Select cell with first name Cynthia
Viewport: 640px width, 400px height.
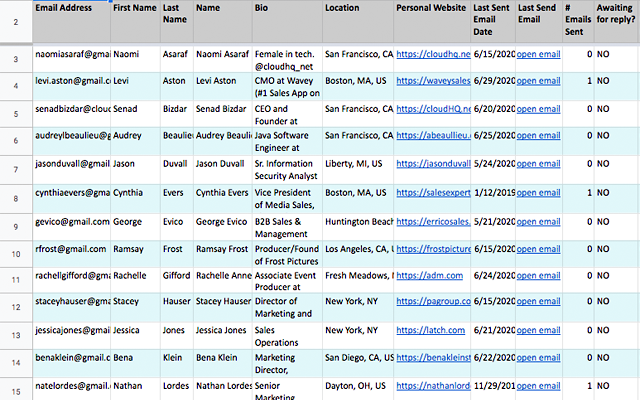click(136, 198)
